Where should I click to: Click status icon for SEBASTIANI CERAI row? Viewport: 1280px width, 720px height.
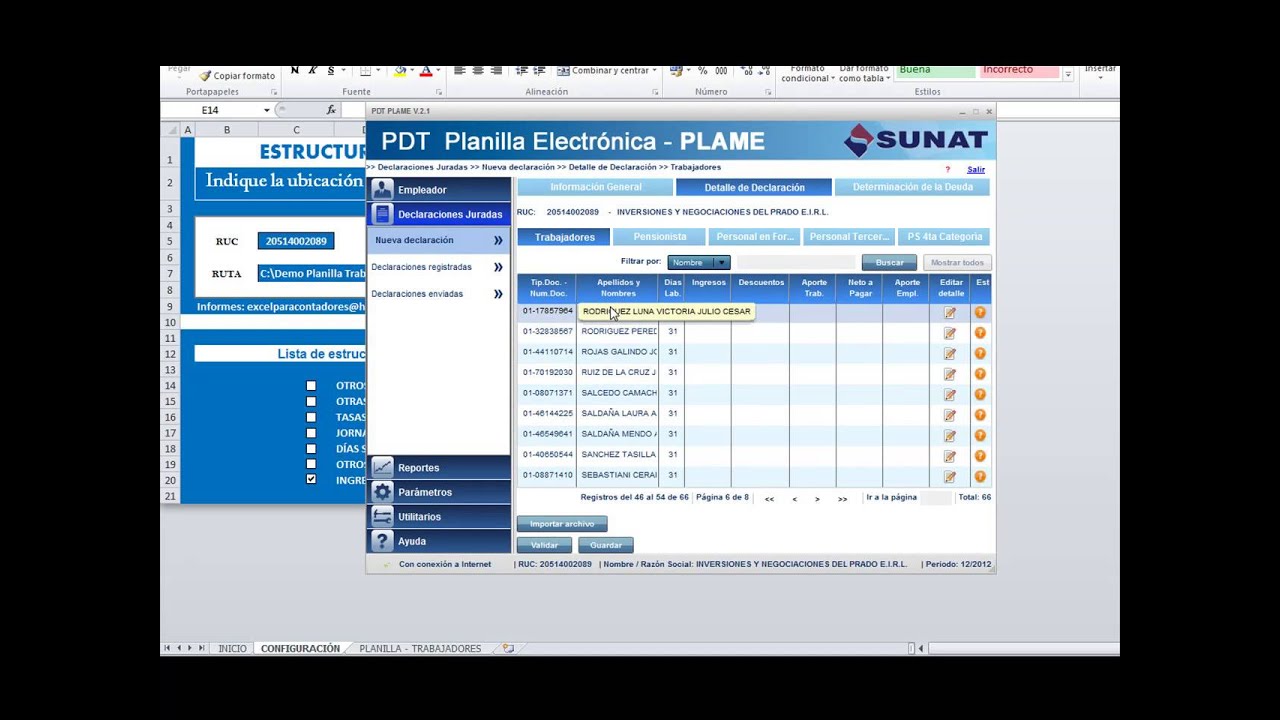(x=980, y=477)
